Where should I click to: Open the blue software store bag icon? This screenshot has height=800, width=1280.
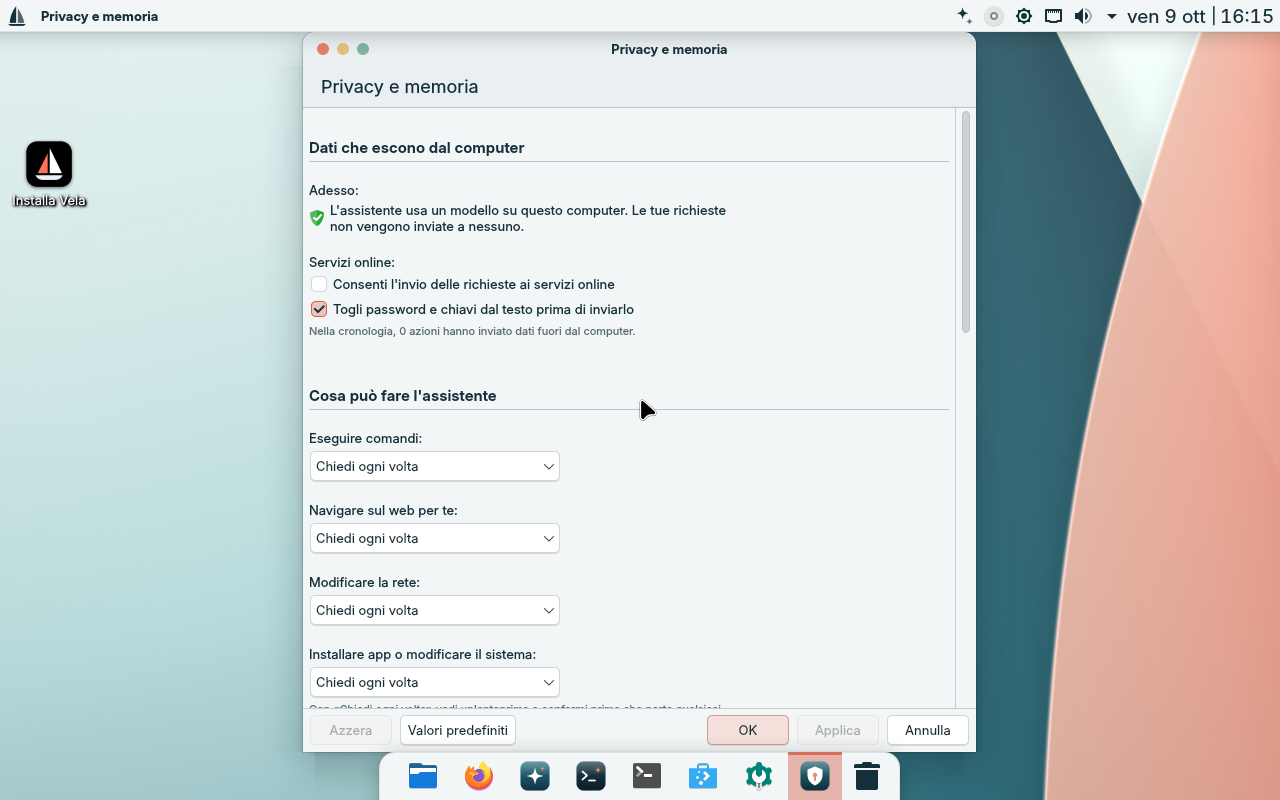[x=703, y=776]
